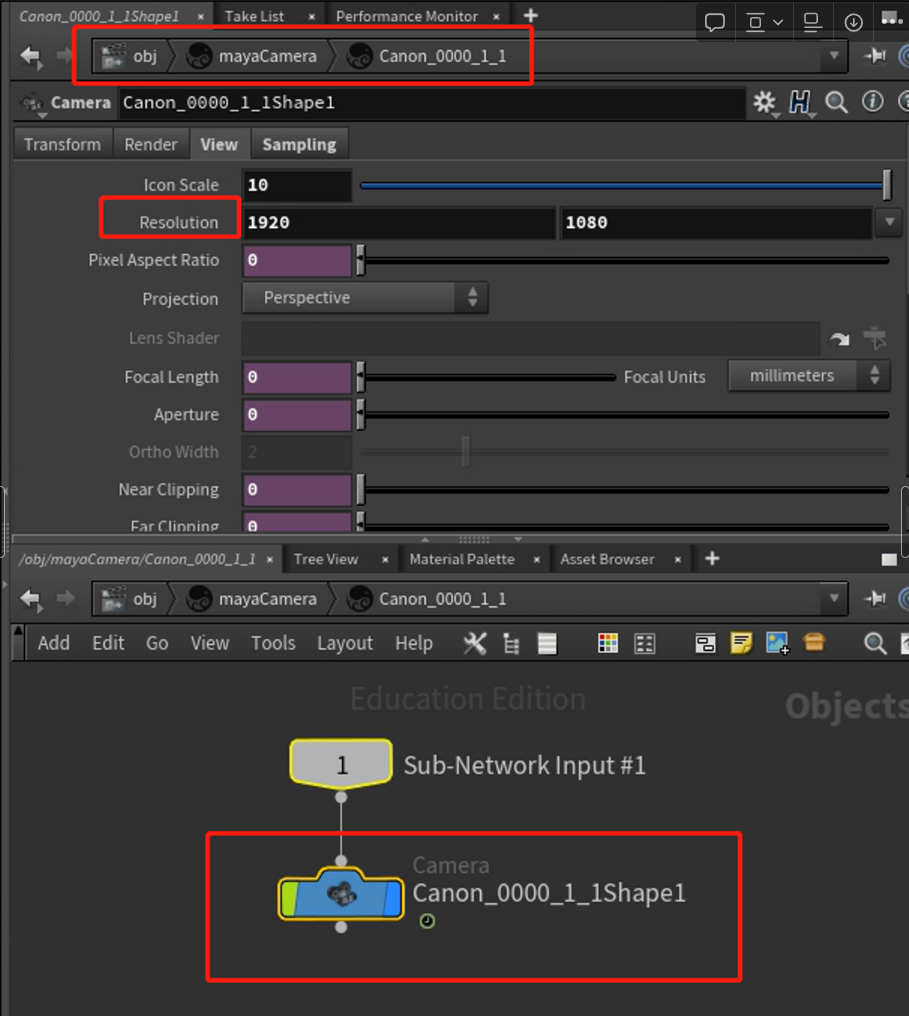Click the network search magnifier icon

point(875,643)
